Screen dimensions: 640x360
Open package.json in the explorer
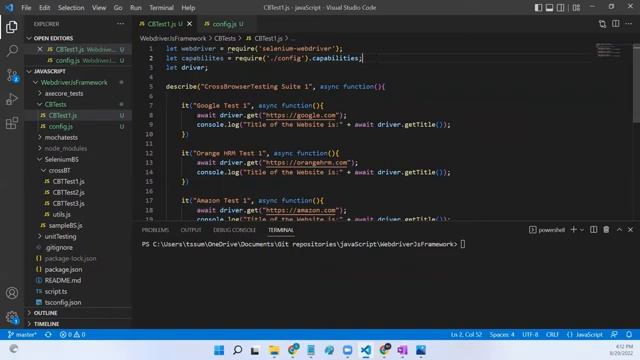click(x=78, y=269)
